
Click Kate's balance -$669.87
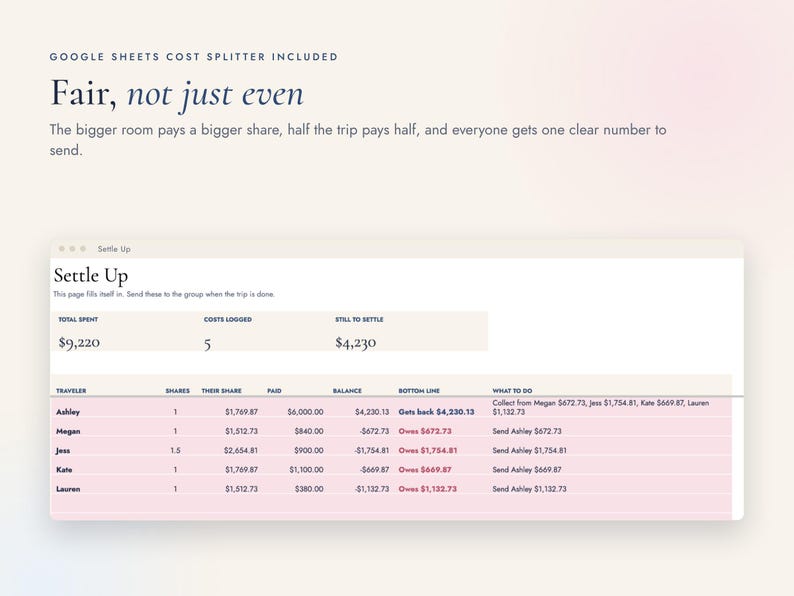click(374, 470)
